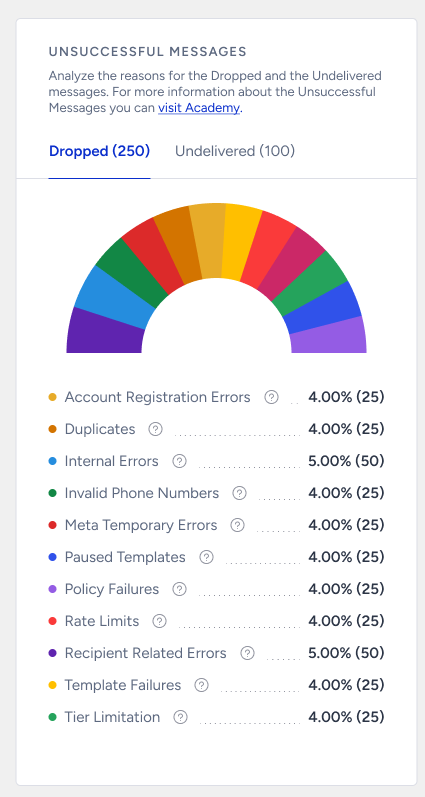Image resolution: width=425 pixels, height=797 pixels.
Task: Click help icon next to Paused Templates
Action: (x=206, y=557)
